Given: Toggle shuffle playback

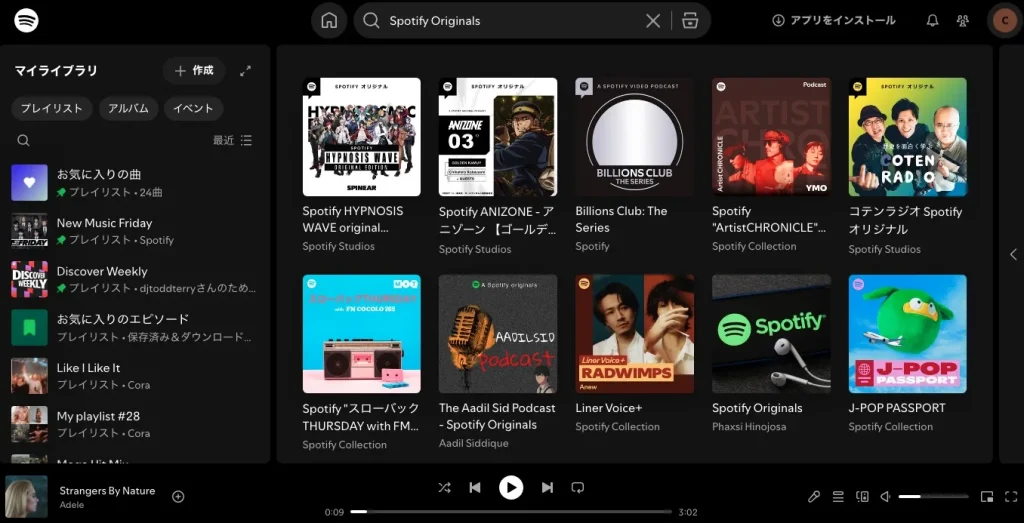Looking at the screenshot, I should click(x=444, y=488).
